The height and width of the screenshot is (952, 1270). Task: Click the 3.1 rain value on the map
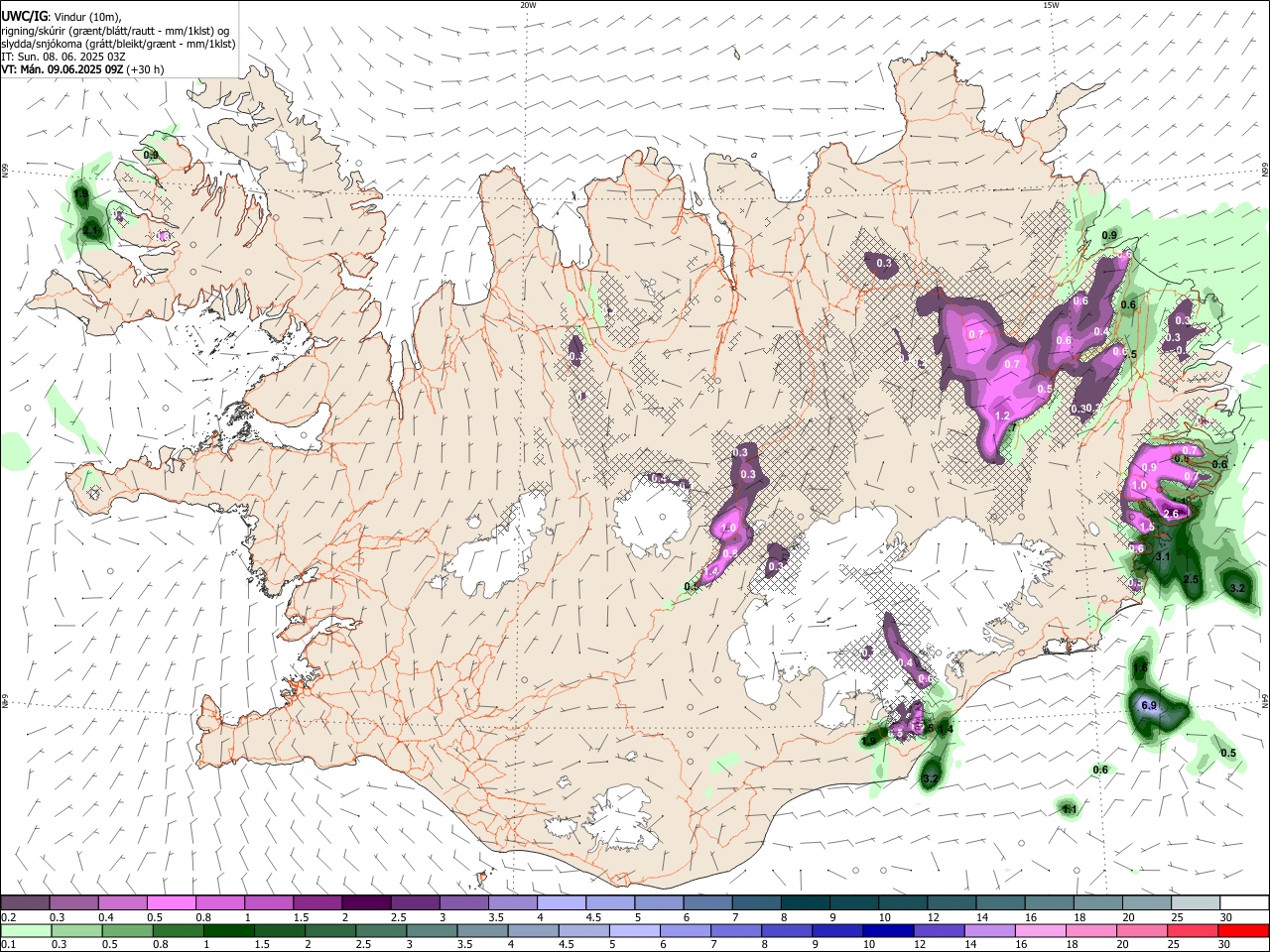(1164, 557)
